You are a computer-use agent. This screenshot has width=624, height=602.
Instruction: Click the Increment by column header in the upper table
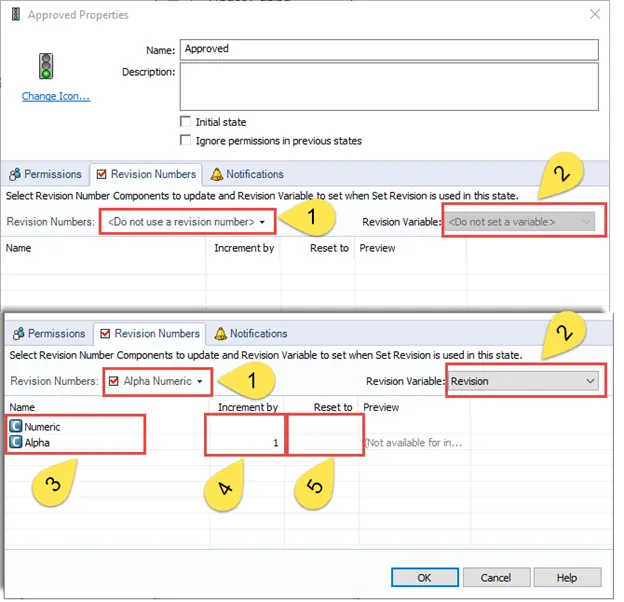[x=244, y=248]
